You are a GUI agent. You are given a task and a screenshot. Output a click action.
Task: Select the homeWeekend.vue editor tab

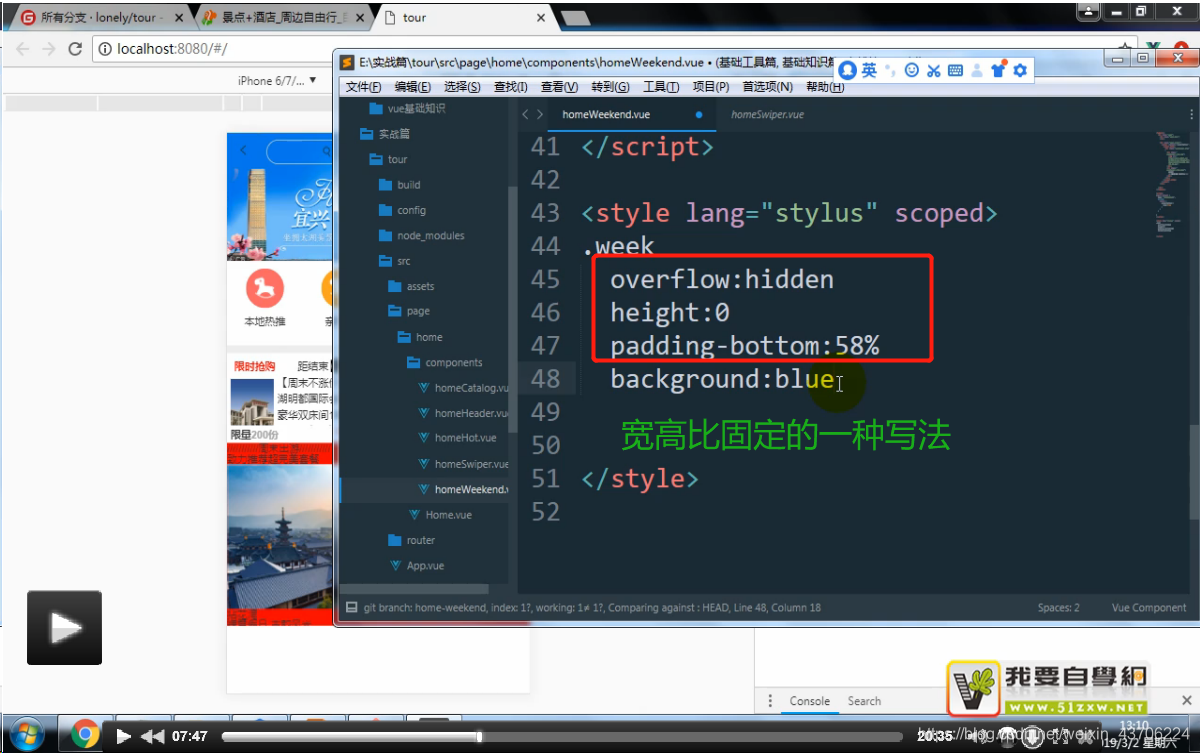631,115
